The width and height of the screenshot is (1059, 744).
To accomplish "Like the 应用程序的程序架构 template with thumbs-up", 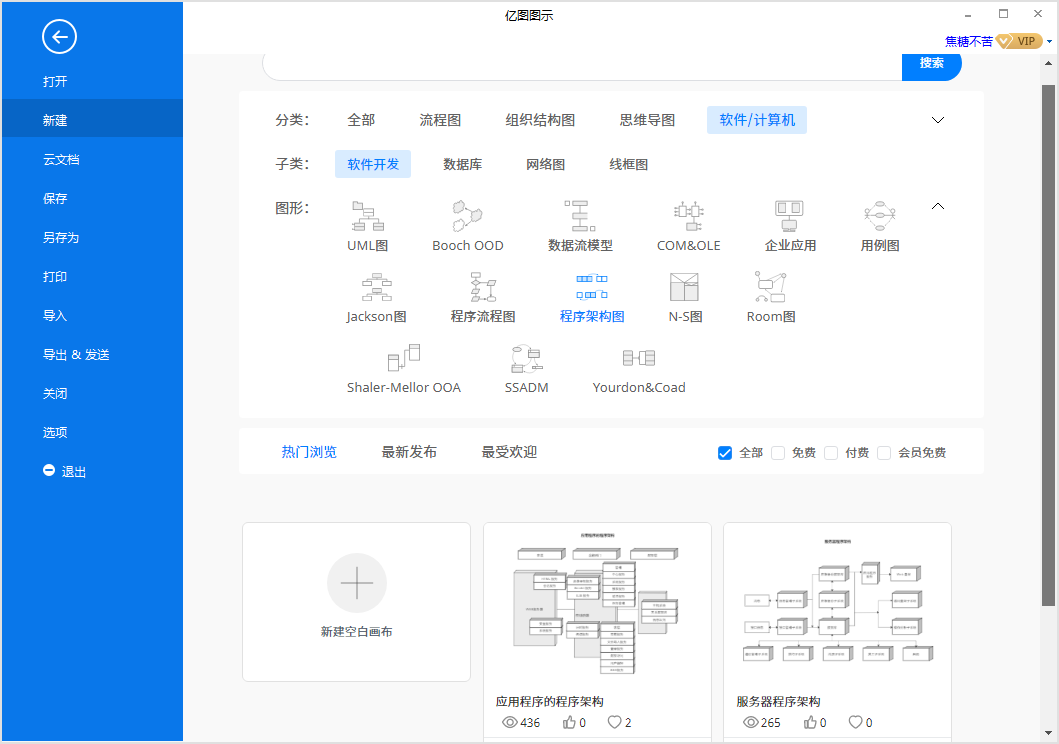I will (569, 722).
